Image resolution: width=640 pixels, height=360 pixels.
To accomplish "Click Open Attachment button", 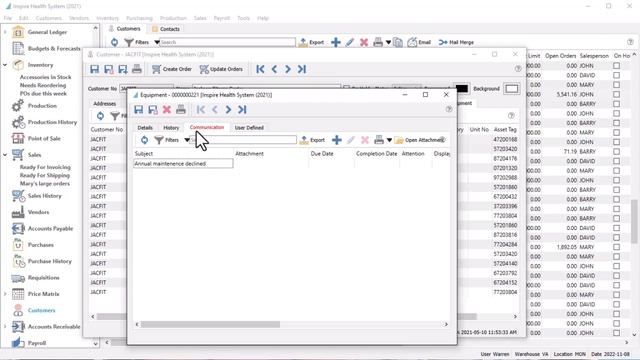I will pos(420,140).
